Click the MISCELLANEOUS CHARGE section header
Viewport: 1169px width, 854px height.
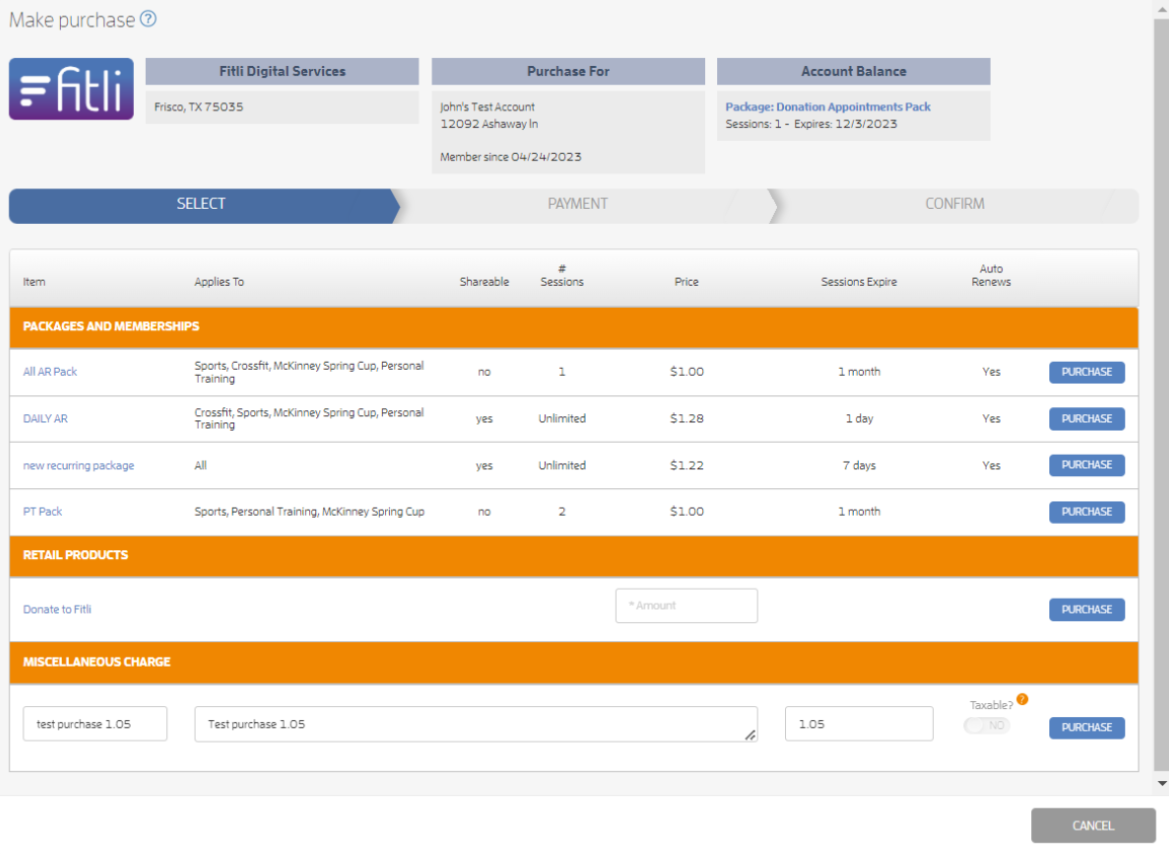tap(574, 662)
